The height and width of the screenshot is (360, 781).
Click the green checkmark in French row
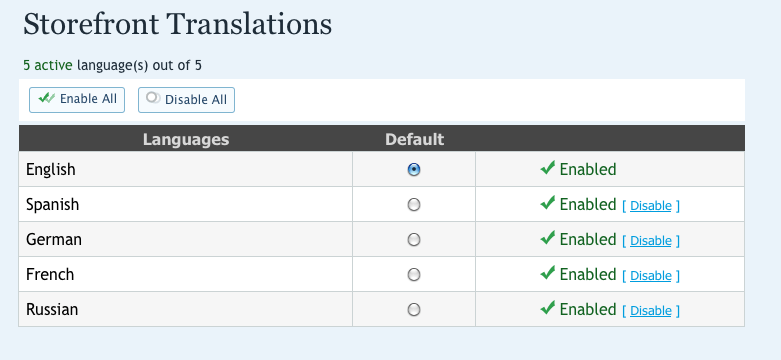(x=547, y=273)
